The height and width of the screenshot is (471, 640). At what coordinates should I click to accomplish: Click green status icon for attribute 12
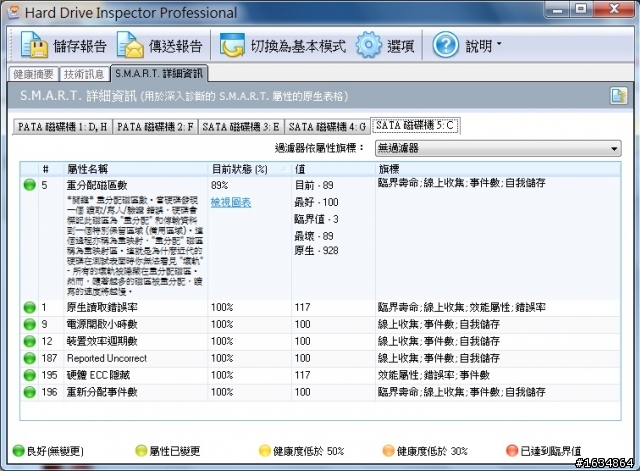(29, 341)
